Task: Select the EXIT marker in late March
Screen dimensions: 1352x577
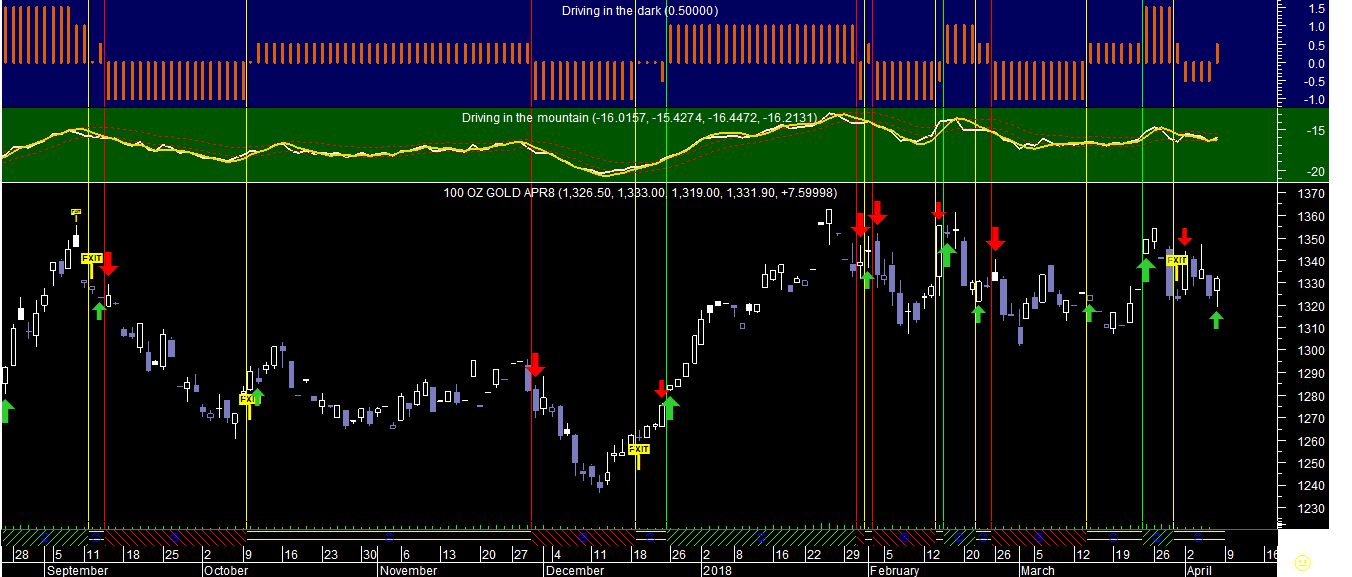Action: click(x=1177, y=260)
